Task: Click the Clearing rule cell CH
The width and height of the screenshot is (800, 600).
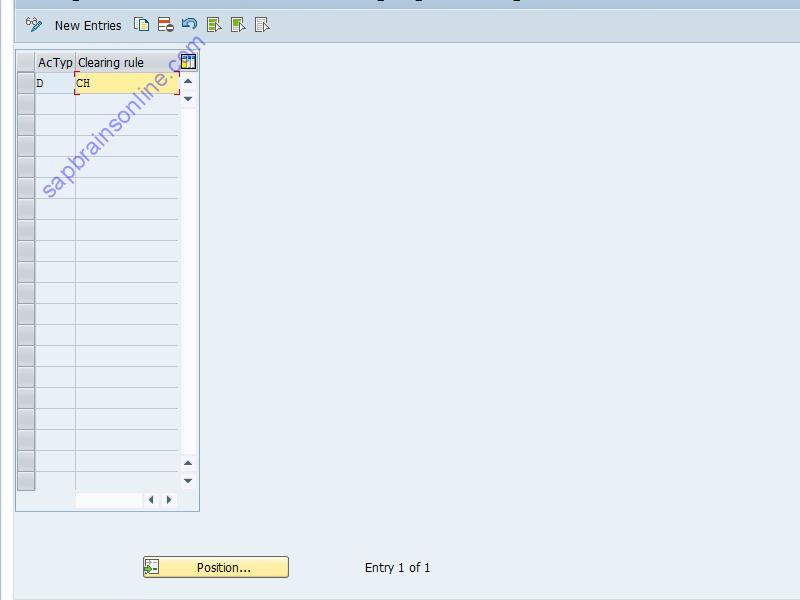Action: [127, 83]
